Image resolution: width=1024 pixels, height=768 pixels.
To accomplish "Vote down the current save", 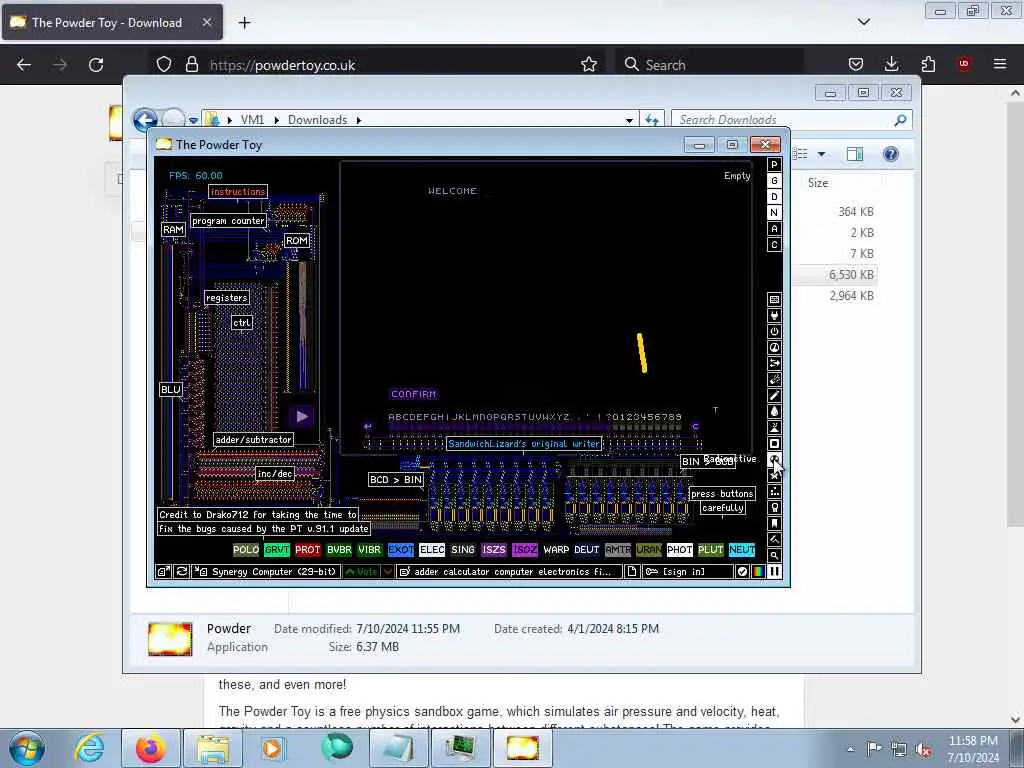I will (x=388, y=571).
